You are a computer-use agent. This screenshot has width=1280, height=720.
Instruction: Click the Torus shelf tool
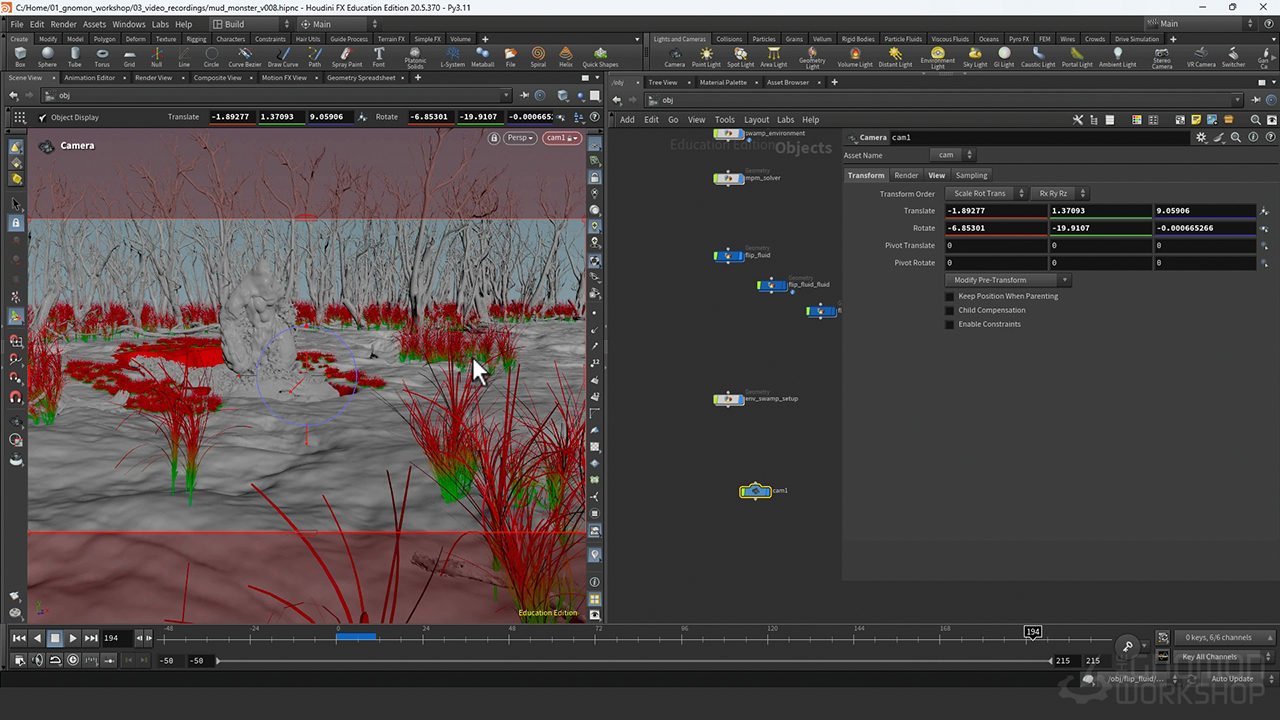click(102, 56)
